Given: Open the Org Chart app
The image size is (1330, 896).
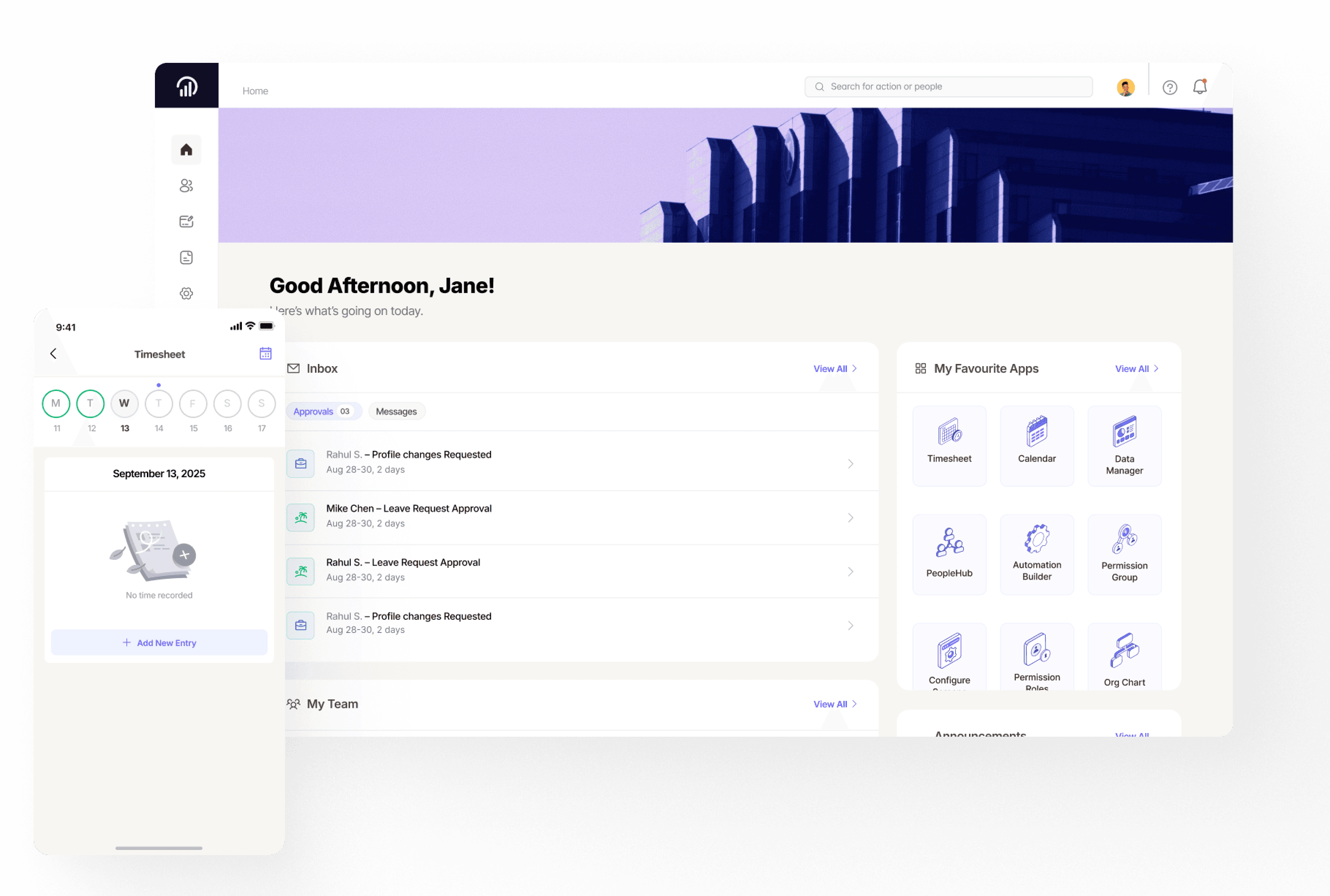Looking at the screenshot, I should pyautogui.click(x=1124, y=657).
